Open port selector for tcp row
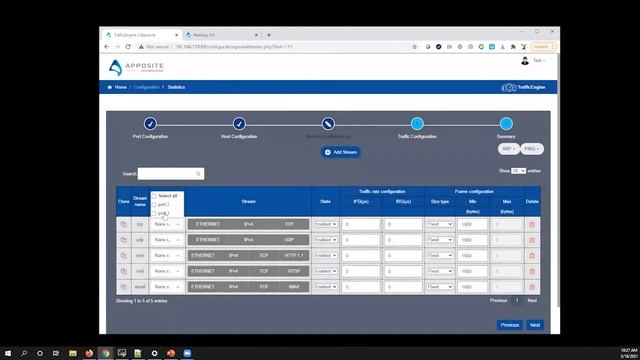 [167, 224]
